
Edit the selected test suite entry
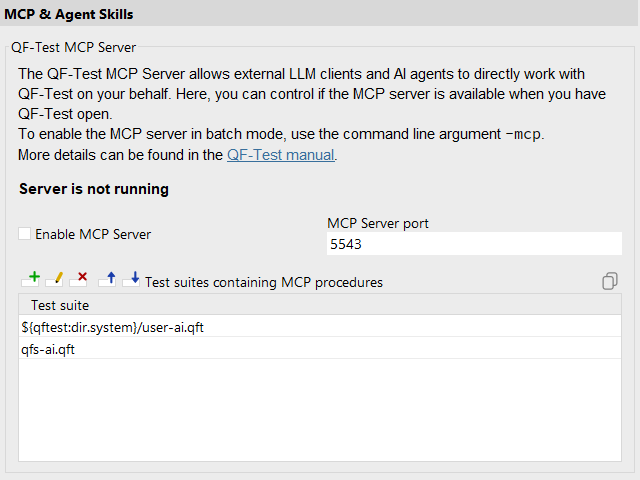click(55, 280)
